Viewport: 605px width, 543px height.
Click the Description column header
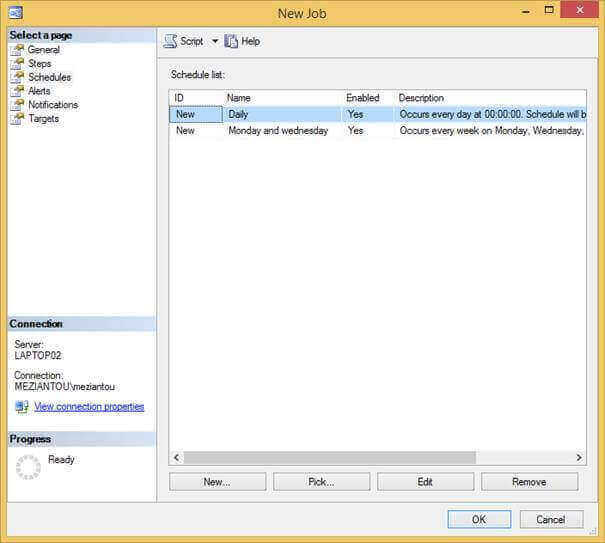point(421,98)
